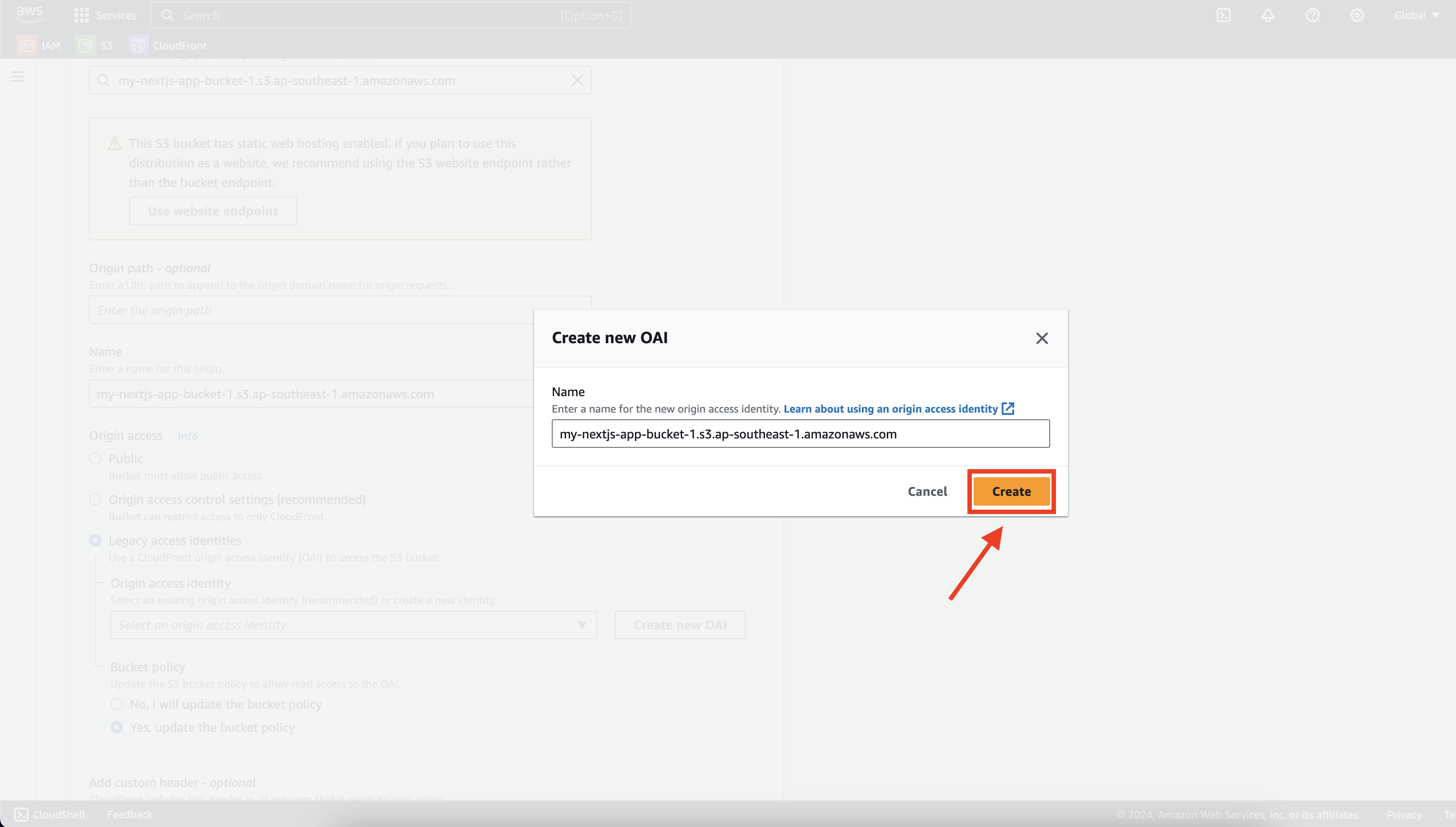Viewport: 1456px width, 827px height.
Task: Open the Privacy footer link
Action: (x=1404, y=815)
